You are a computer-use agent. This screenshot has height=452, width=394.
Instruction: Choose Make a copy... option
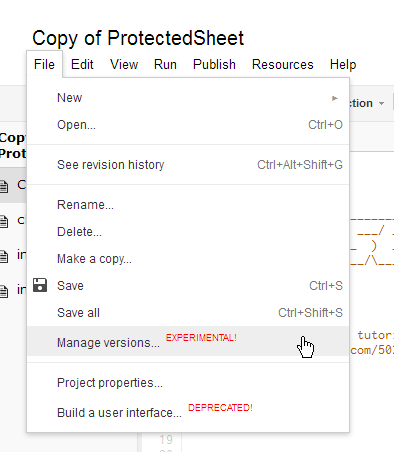pos(188,259)
